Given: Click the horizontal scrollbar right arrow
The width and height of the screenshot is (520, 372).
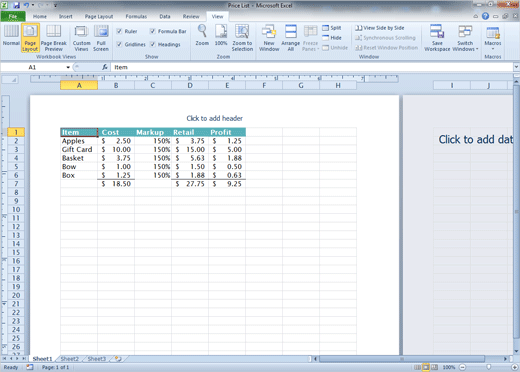Looking at the screenshot, I should [505, 359].
